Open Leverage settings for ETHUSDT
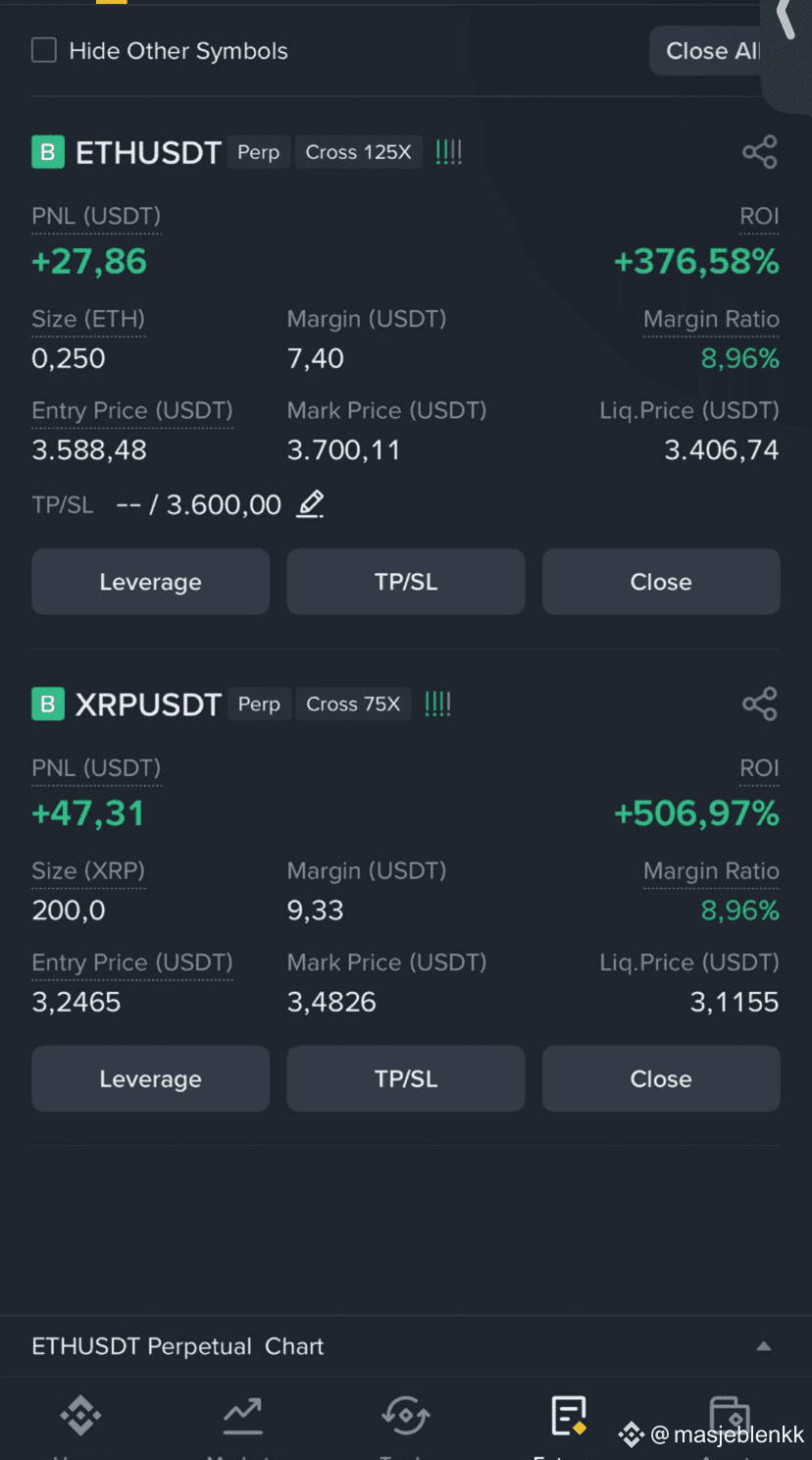 point(150,582)
